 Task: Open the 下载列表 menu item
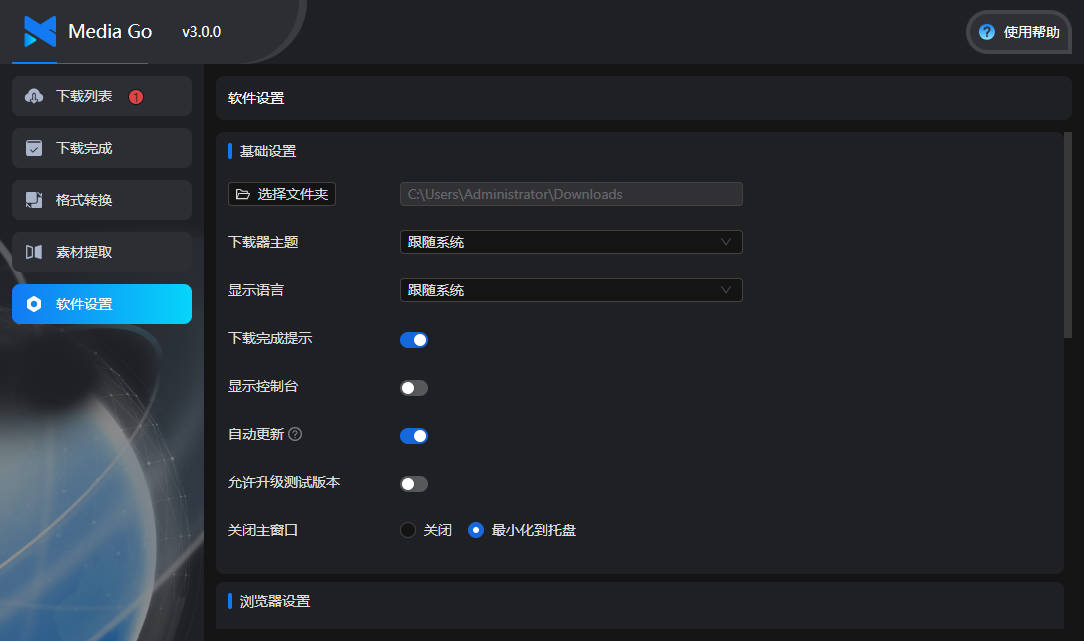102,96
